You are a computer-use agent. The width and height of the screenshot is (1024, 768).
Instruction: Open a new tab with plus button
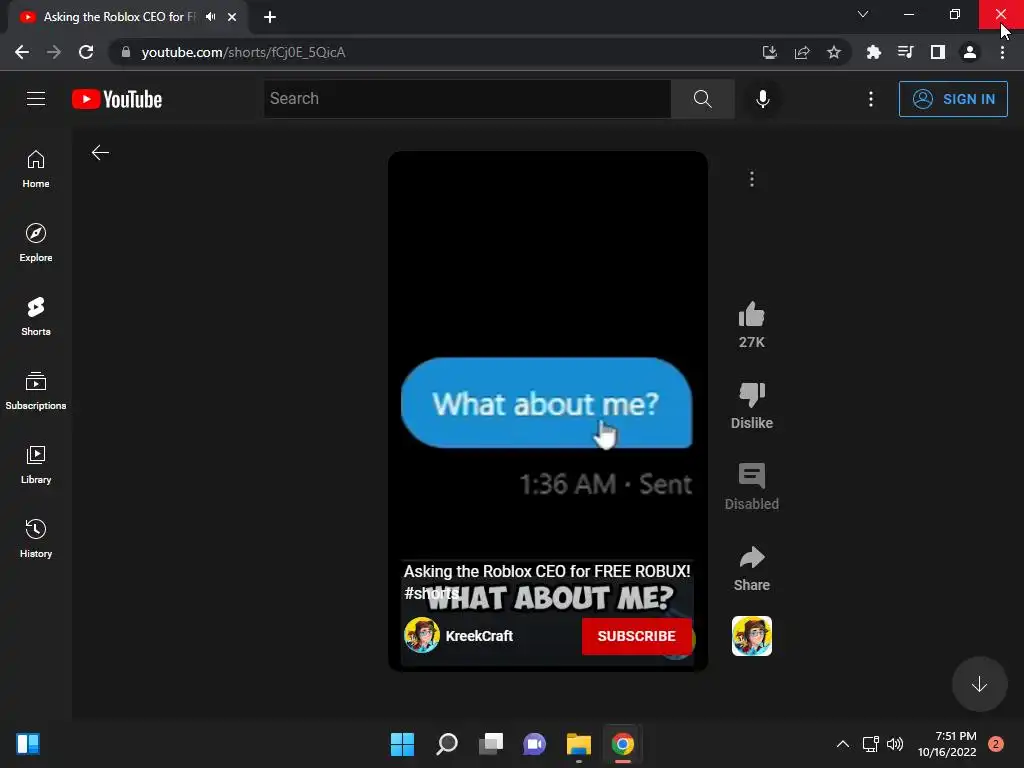tap(270, 17)
